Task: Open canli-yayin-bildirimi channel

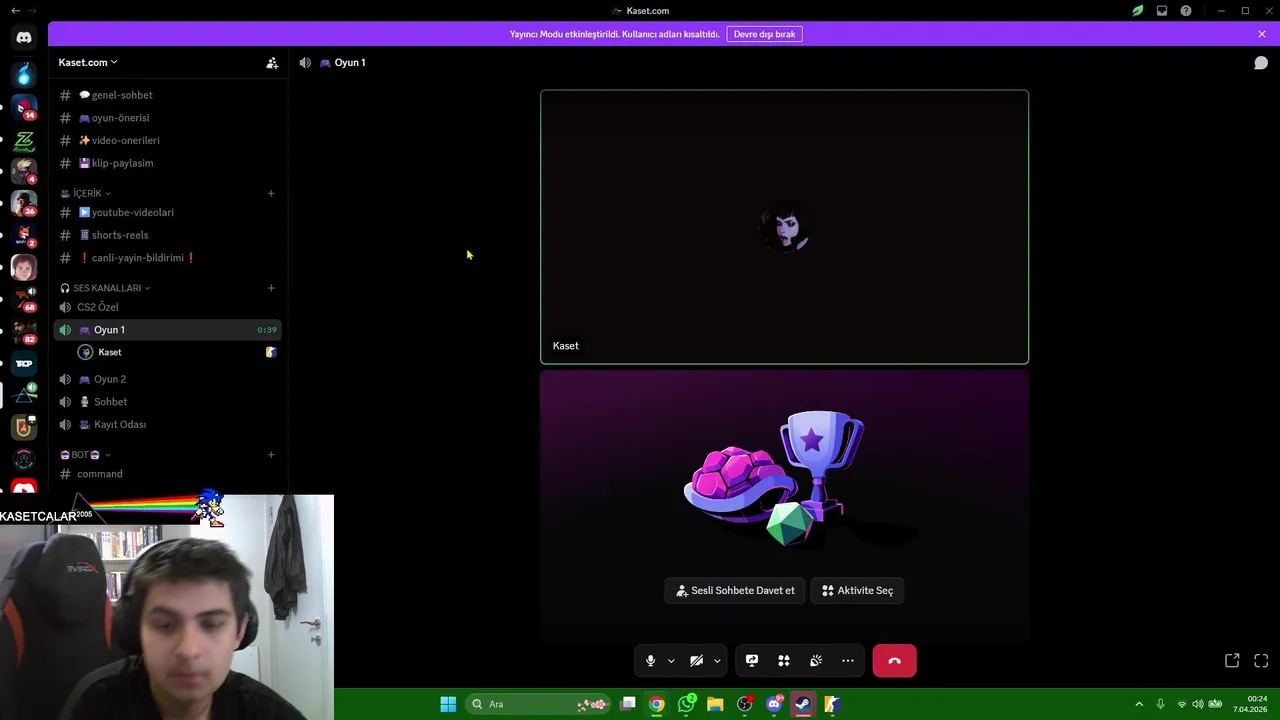Action: 167,258
